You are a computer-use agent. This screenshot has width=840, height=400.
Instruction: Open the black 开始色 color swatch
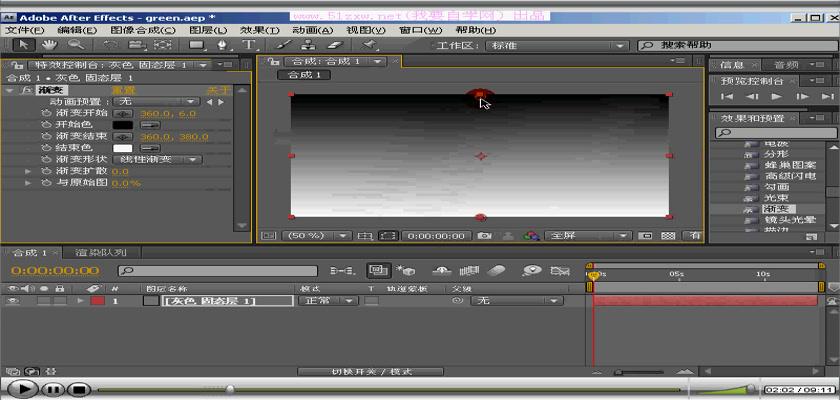pyautogui.click(x=123, y=124)
